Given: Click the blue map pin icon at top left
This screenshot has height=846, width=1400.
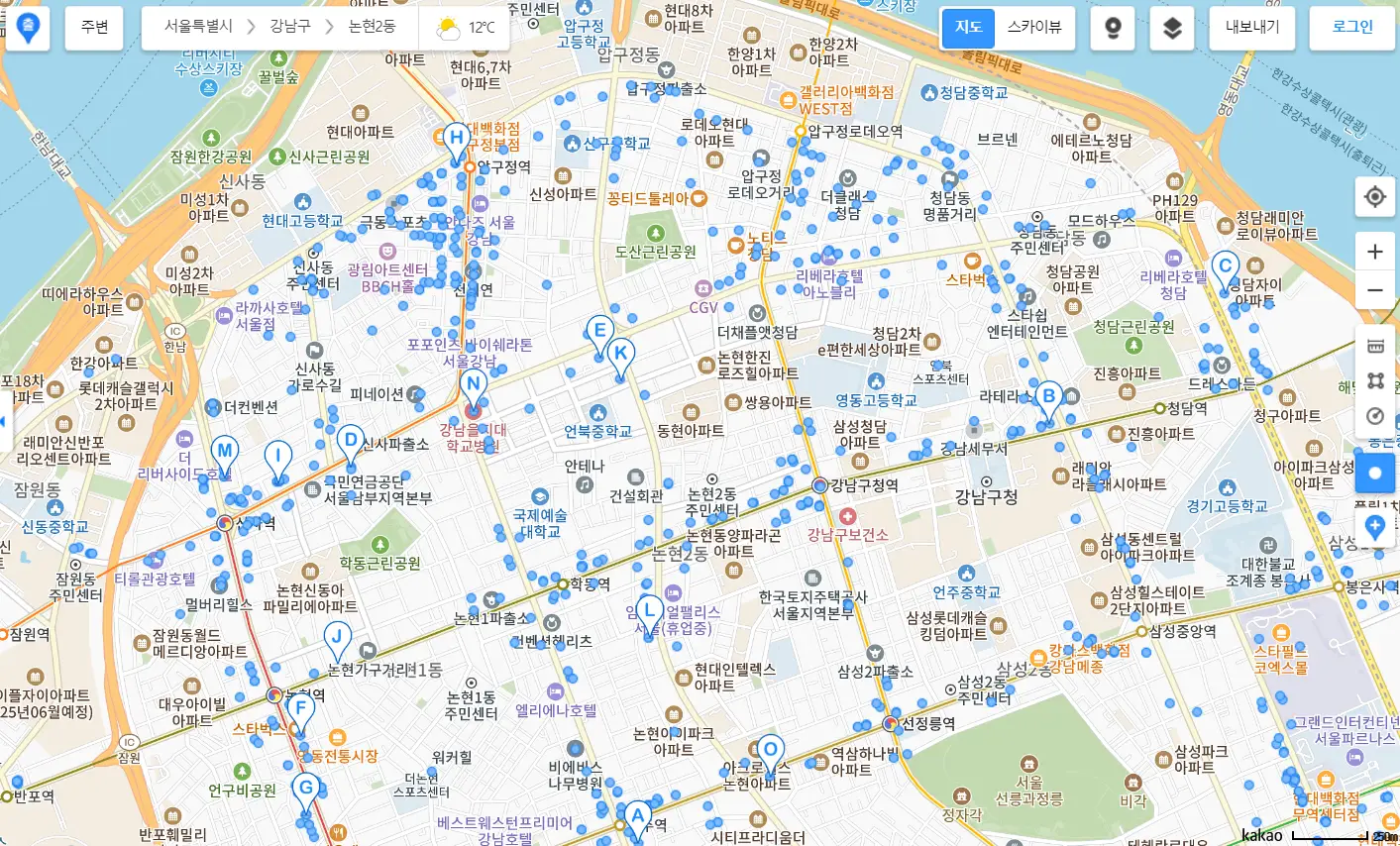Looking at the screenshot, I should pos(27,27).
